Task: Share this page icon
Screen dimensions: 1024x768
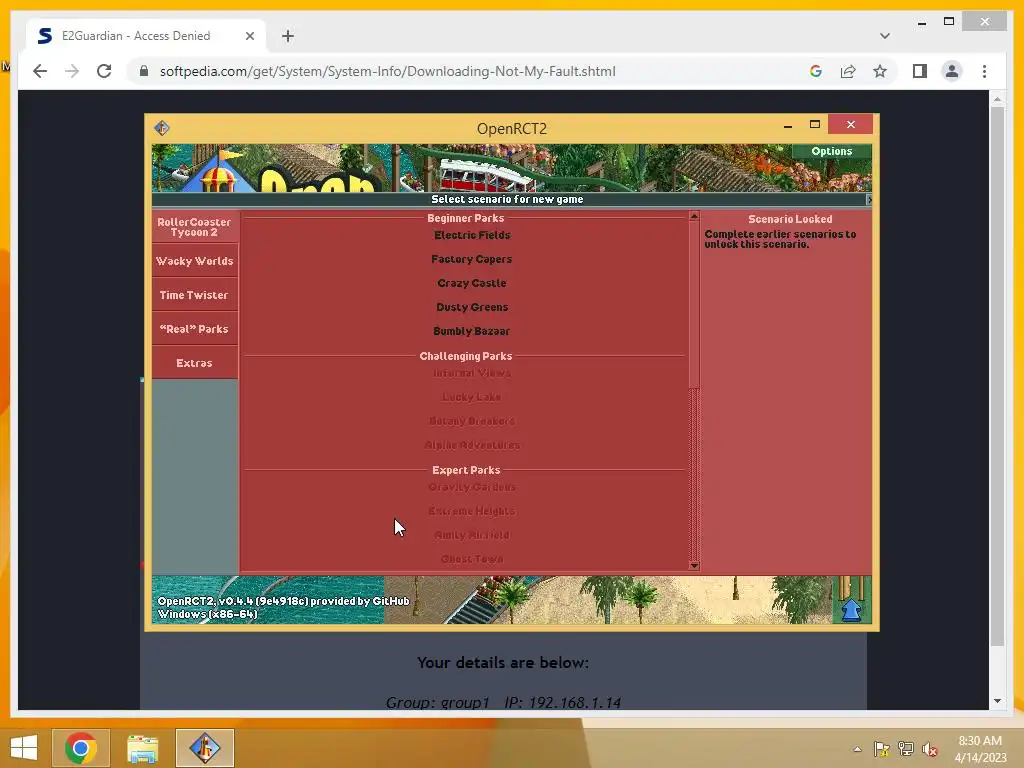Action: [x=848, y=71]
